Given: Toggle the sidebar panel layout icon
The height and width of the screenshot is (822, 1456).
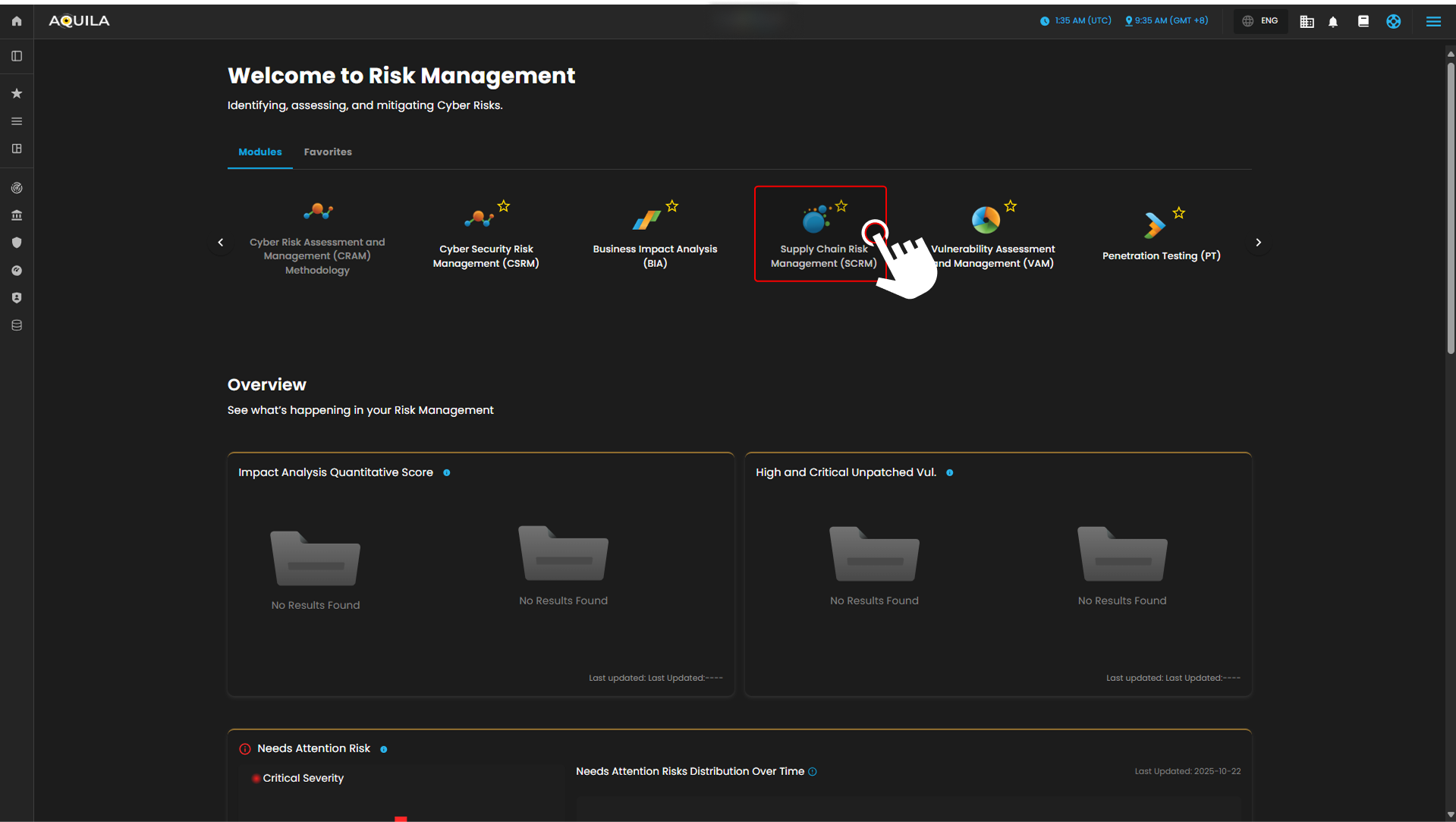Looking at the screenshot, I should tap(17, 56).
